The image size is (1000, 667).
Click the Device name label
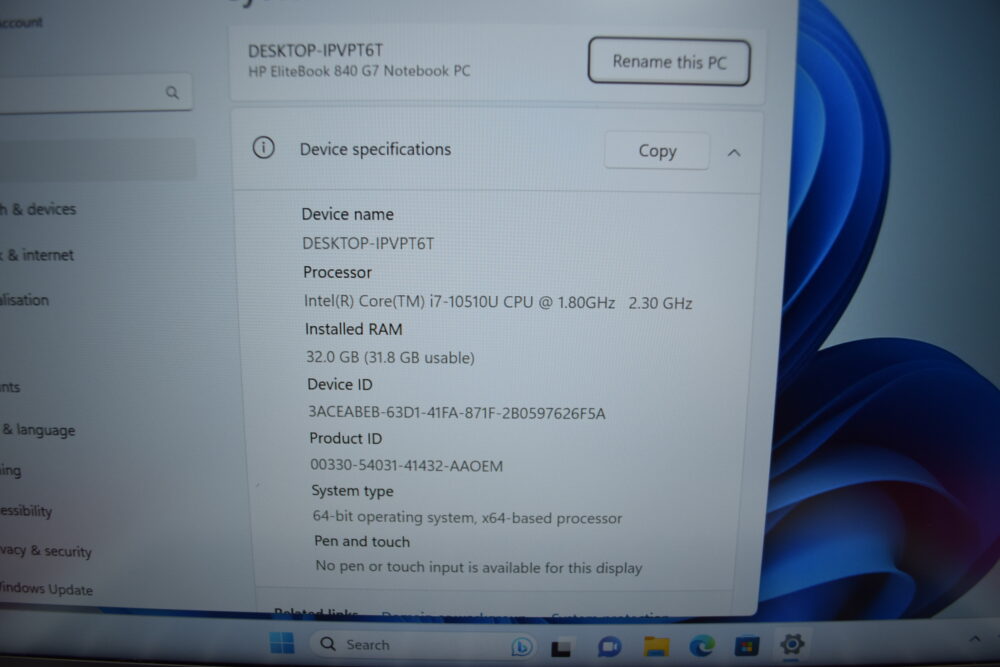pyautogui.click(x=348, y=214)
